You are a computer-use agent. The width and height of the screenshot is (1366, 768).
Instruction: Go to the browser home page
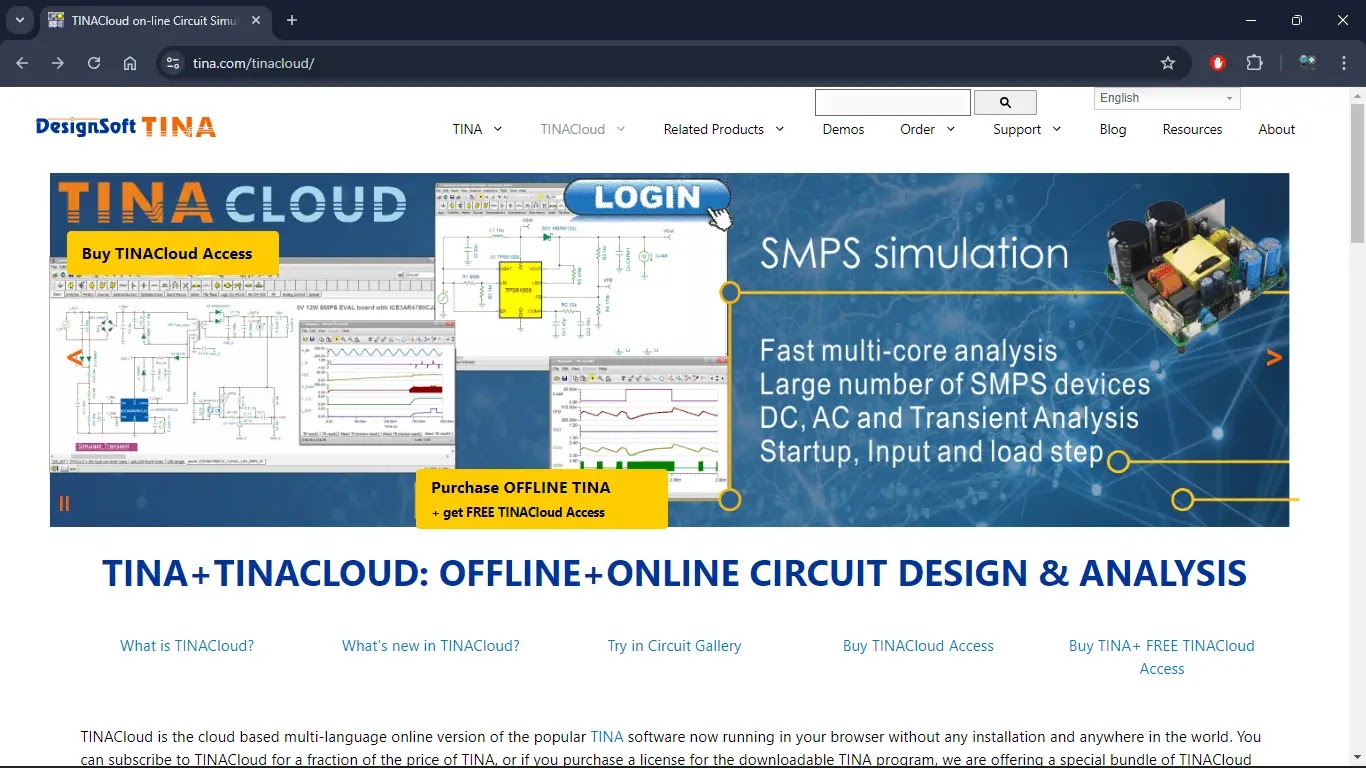[130, 63]
